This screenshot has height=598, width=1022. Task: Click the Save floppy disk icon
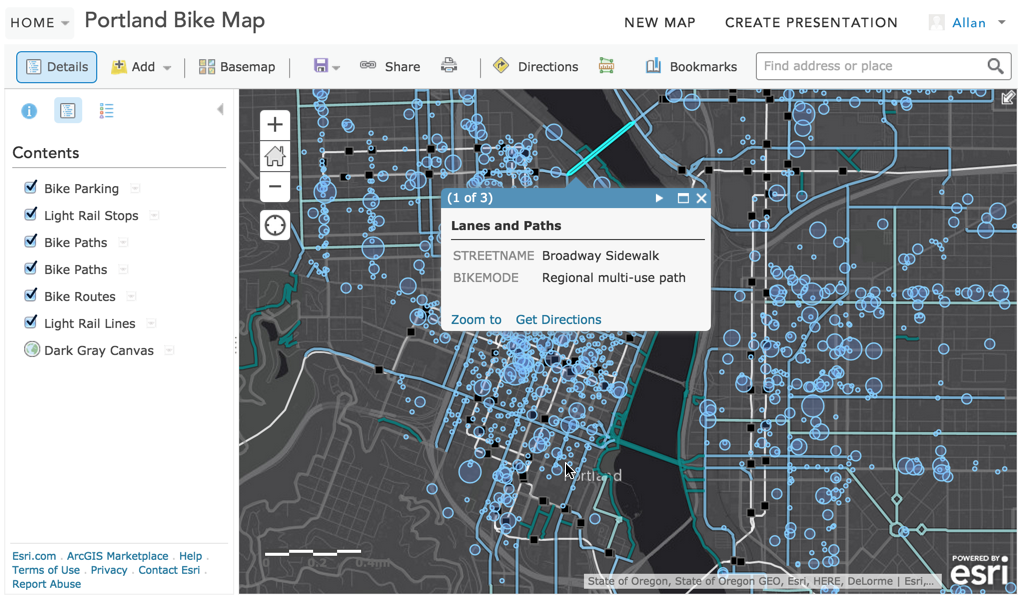[320, 65]
